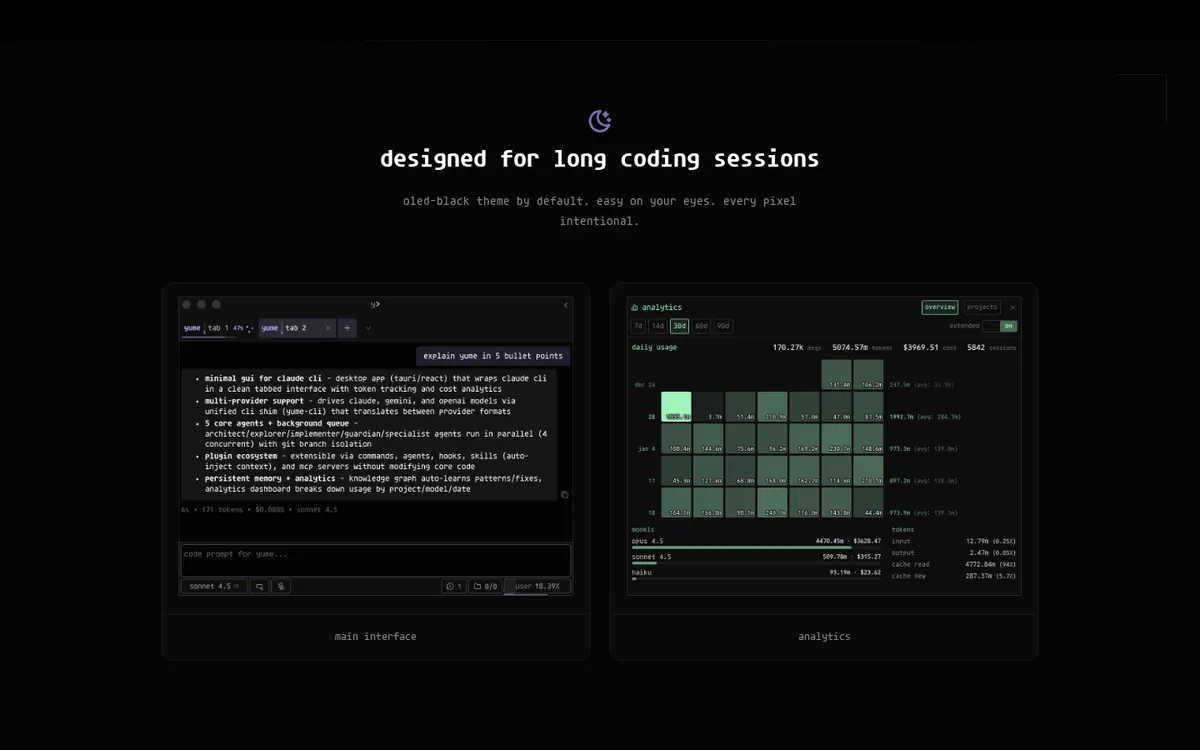This screenshot has height=750, width=1200.
Task: Click the user 18.39% usage indicator
Action: click(x=538, y=586)
